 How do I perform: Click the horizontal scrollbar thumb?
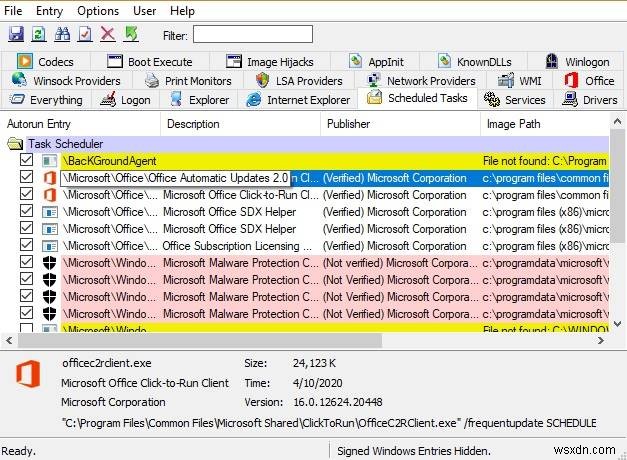point(200,340)
